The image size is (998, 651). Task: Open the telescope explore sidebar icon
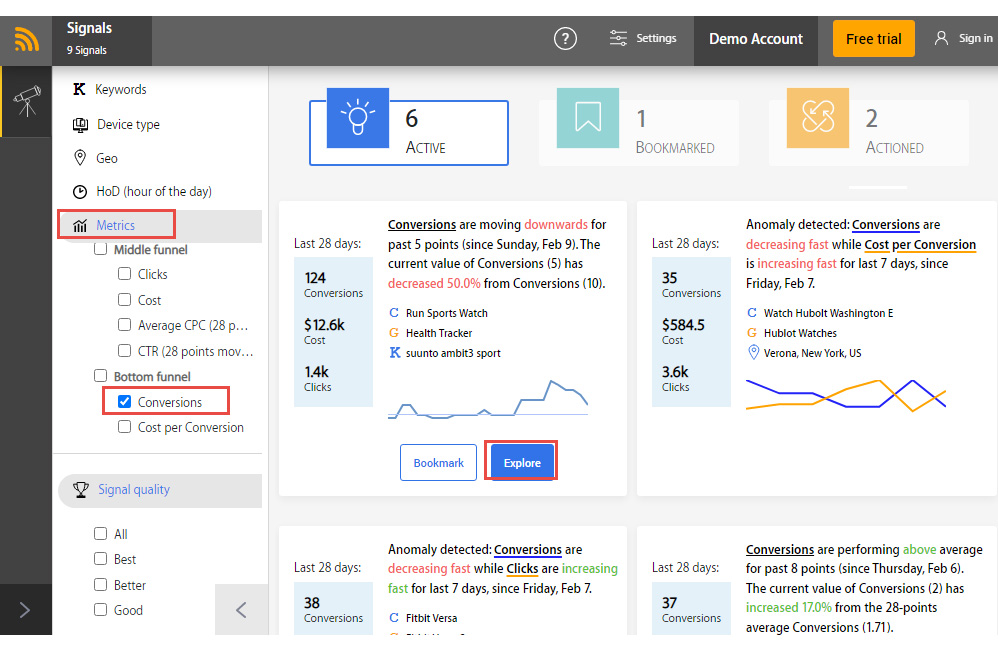26,101
